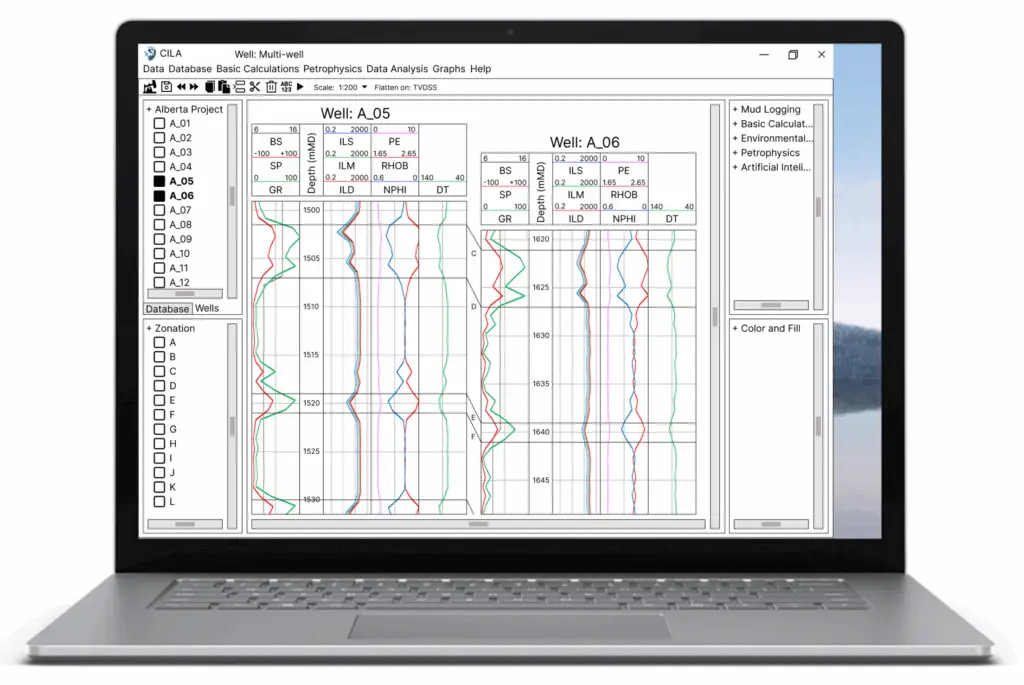Click the scissors cut icon

point(255,87)
